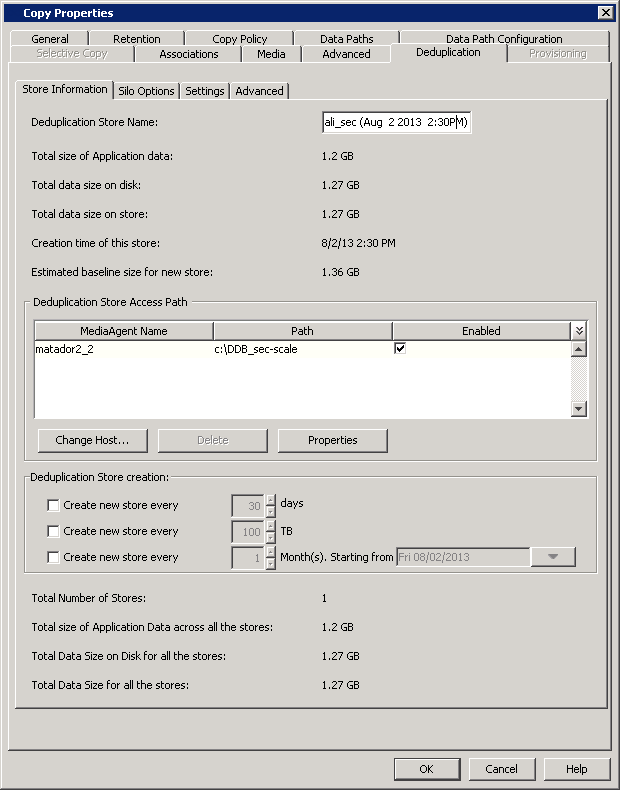Open the Starting from date dropdown
Screen dimensions: 620x790
click(553, 557)
